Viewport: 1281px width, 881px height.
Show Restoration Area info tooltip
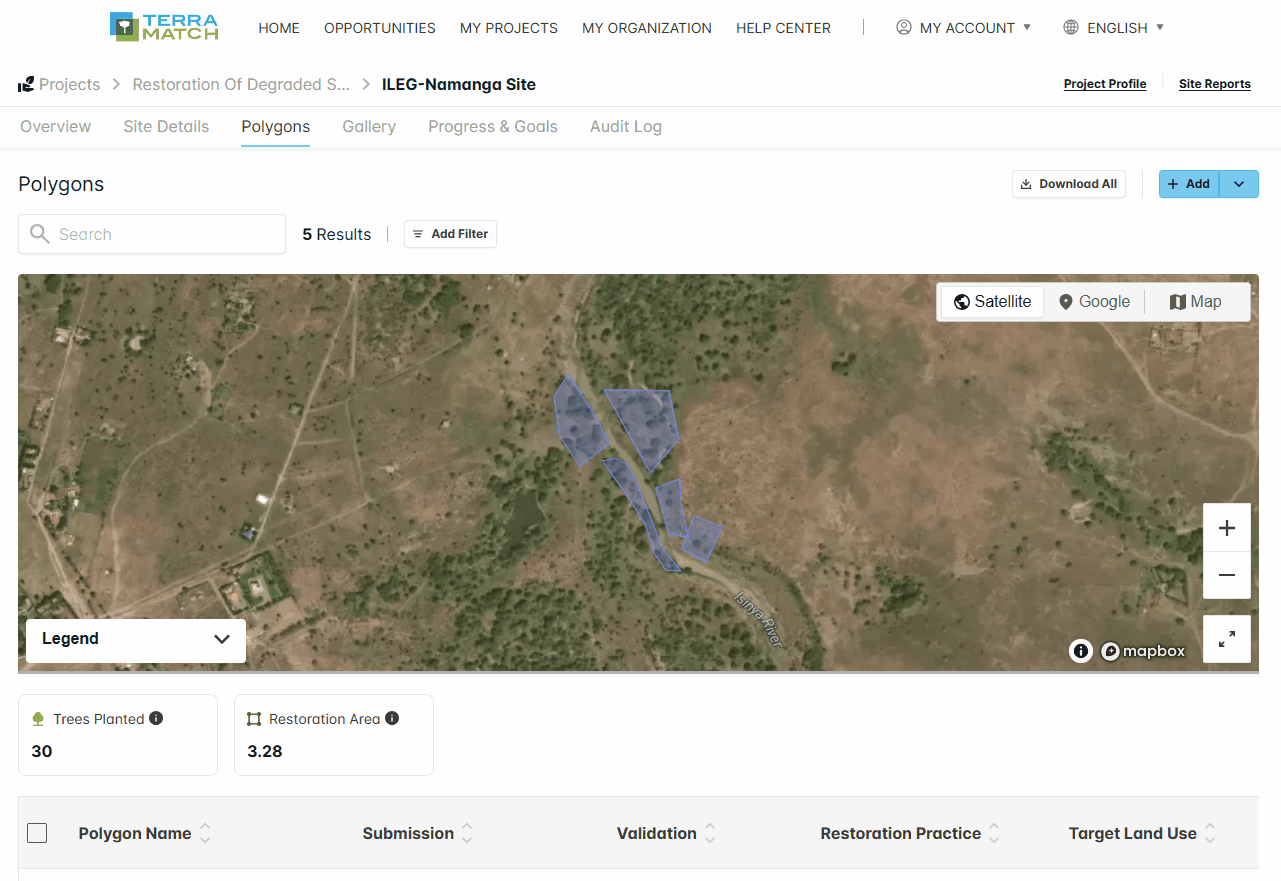[392, 718]
